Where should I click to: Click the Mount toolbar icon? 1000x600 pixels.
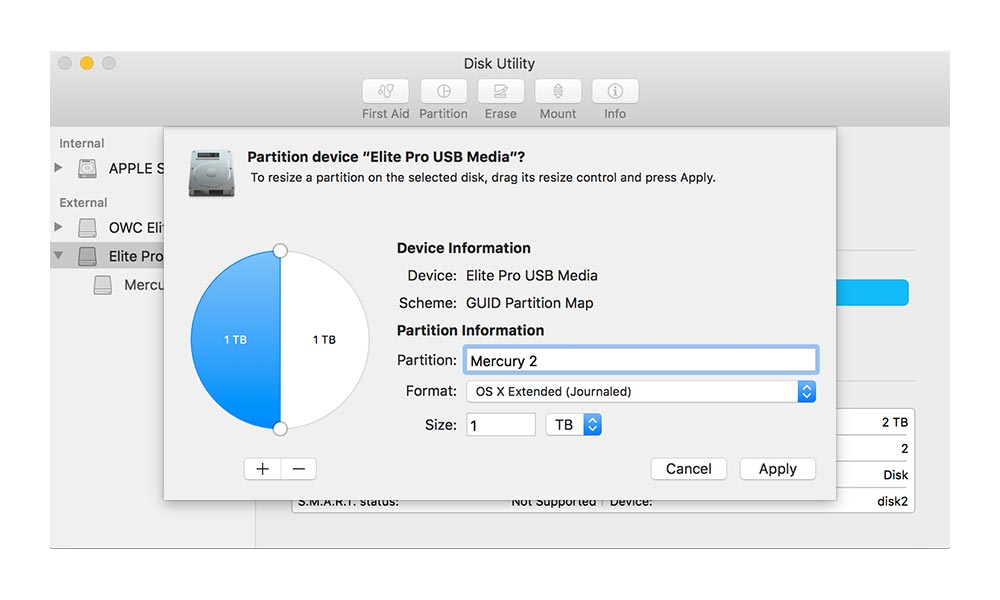[558, 92]
